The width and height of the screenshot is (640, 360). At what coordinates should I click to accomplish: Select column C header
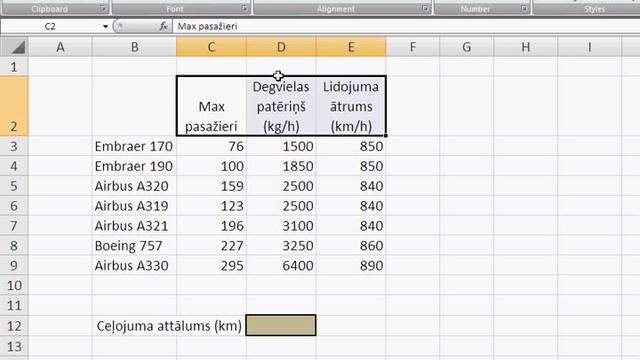coord(211,47)
